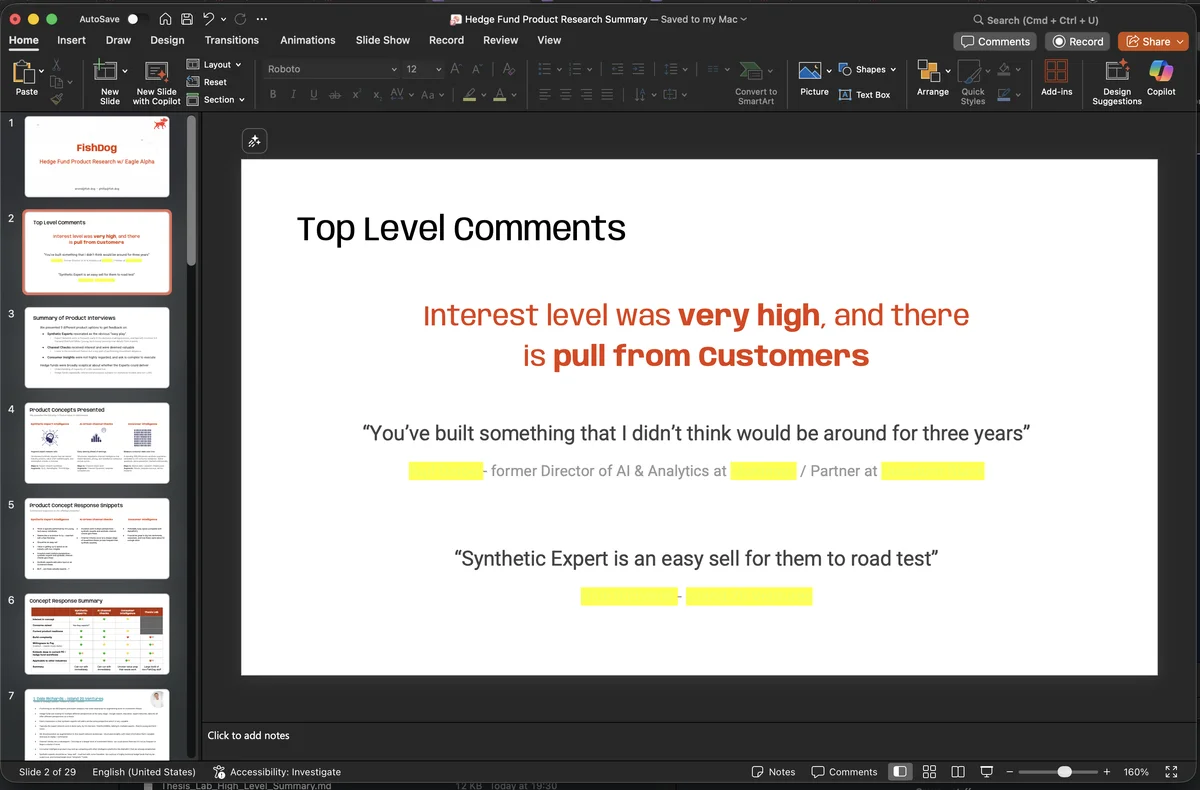Switch to Slide Sorter grid view
Image resolution: width=1200 pixels, height=790 pixels.
point(929,772)
